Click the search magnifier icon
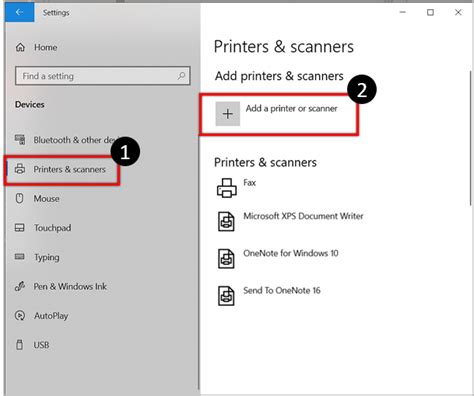This screenshot has height=396, width=474. pos(181,76)
